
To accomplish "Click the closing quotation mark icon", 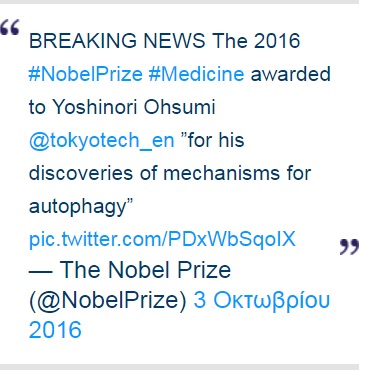I will [x=349, y=246].
